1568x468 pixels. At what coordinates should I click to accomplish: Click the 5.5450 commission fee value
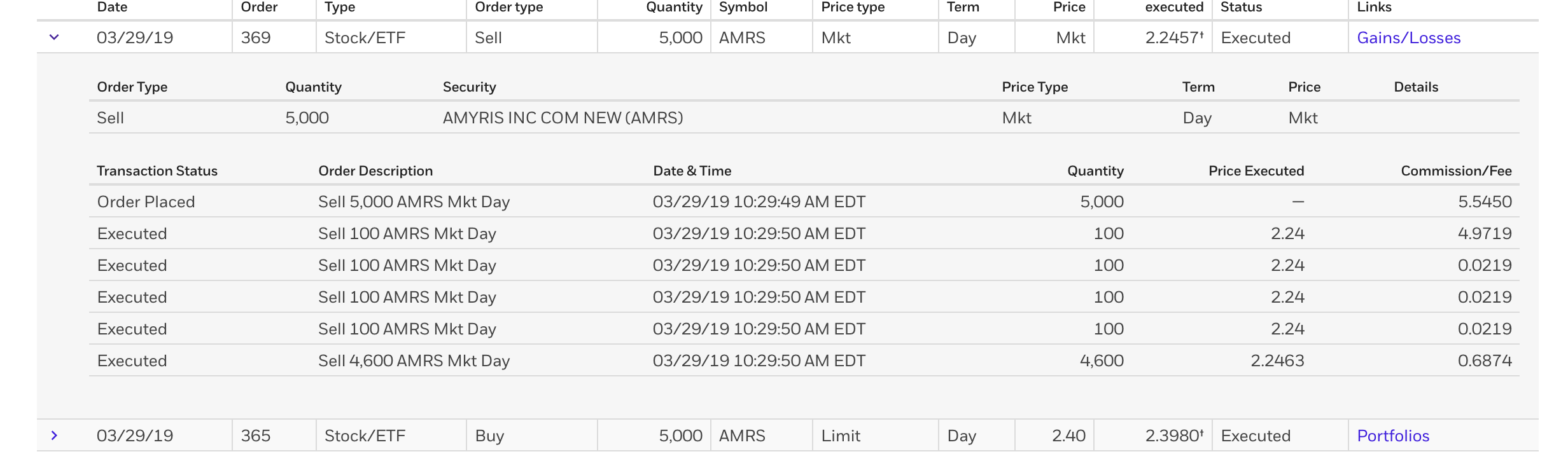coord(1484,202)
